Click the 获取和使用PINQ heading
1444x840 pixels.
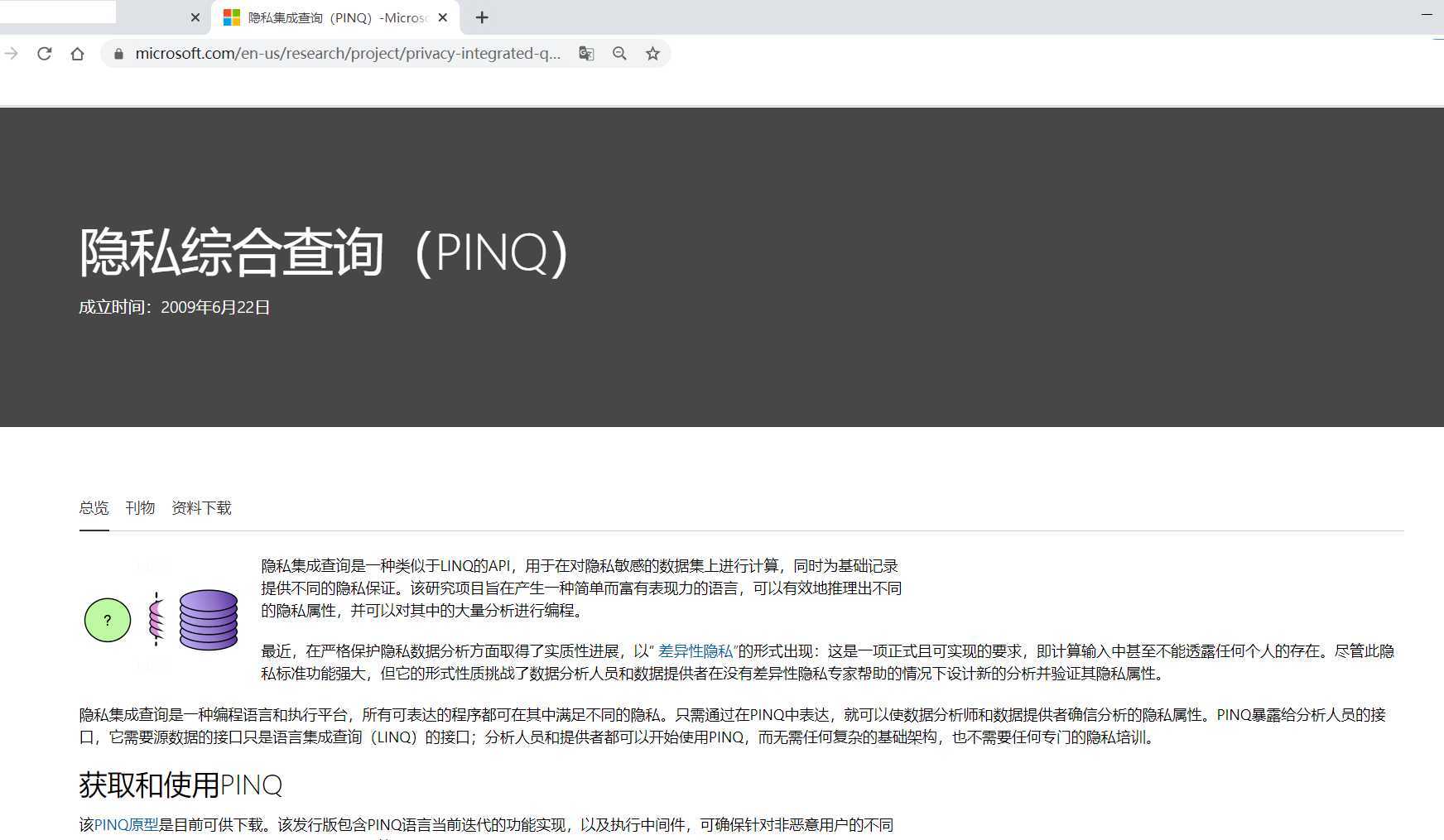coord(180,785)
